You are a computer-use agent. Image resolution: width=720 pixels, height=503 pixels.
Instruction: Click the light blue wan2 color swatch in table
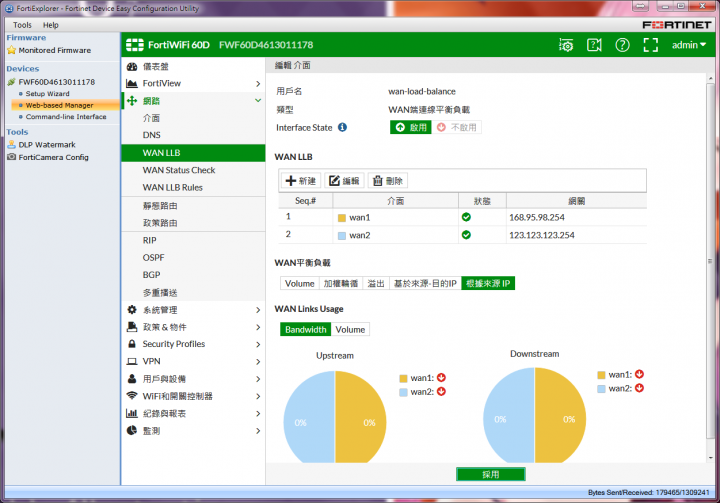(x=342, y=236)
